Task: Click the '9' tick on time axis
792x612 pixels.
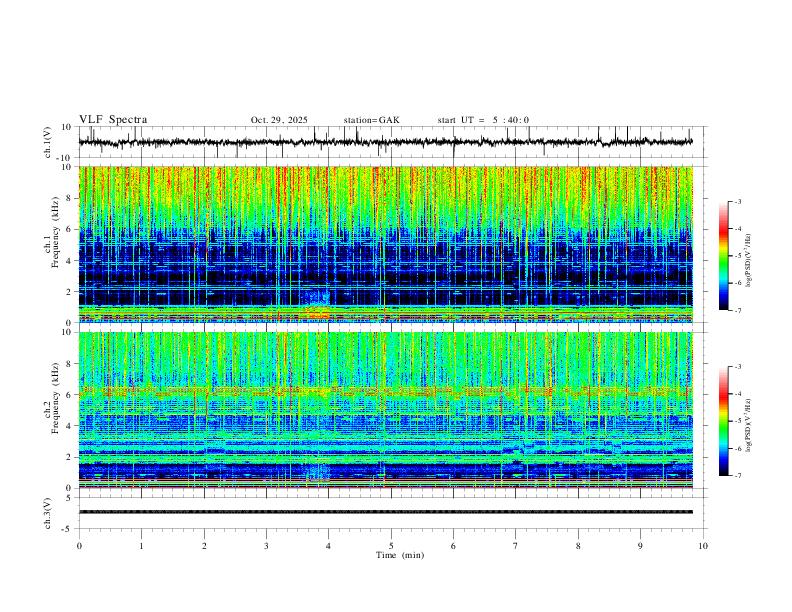Action: (x=640, y=546)
